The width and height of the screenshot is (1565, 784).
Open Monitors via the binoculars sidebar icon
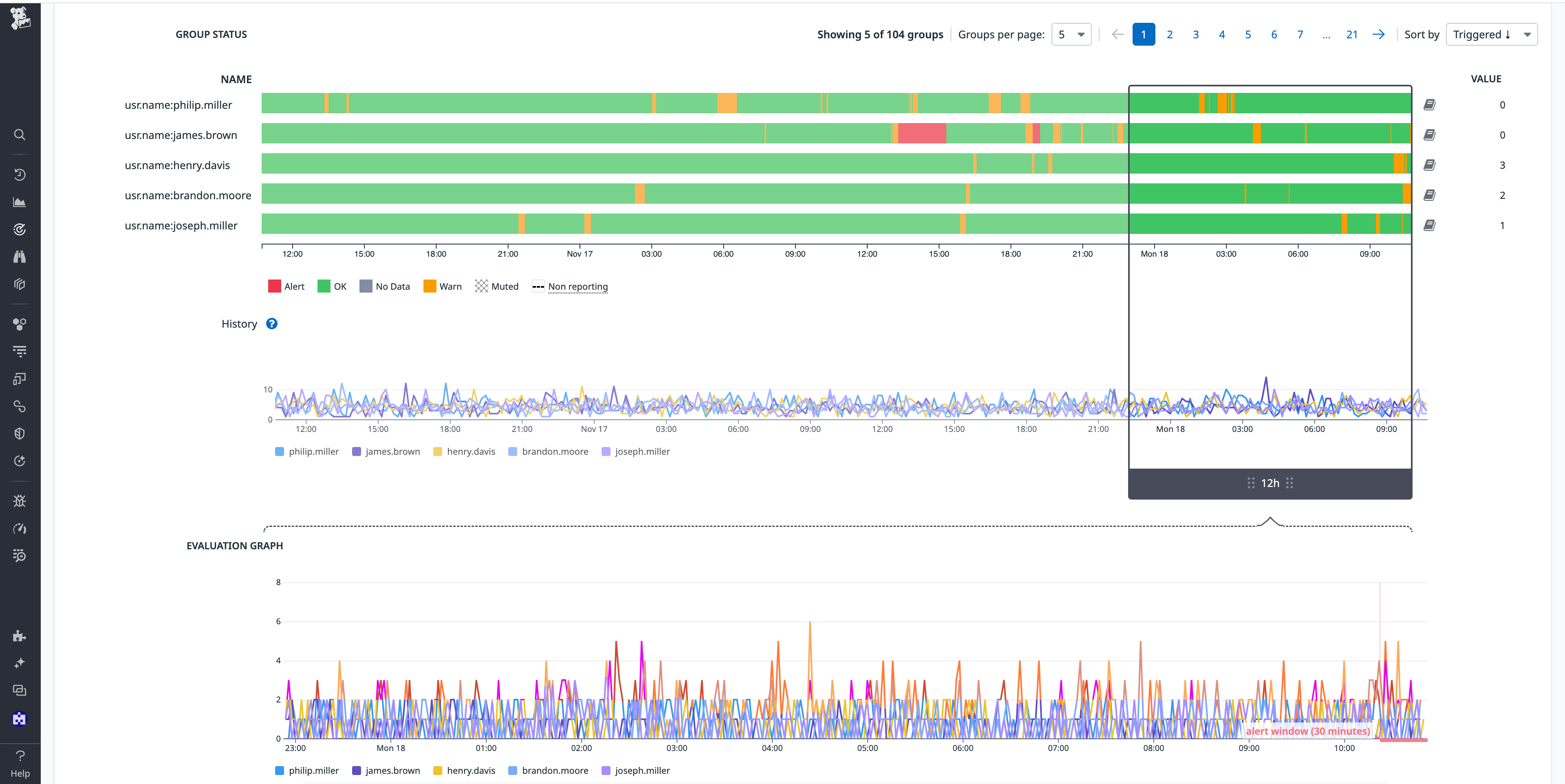pyautogui.click(x=20, y=256)
